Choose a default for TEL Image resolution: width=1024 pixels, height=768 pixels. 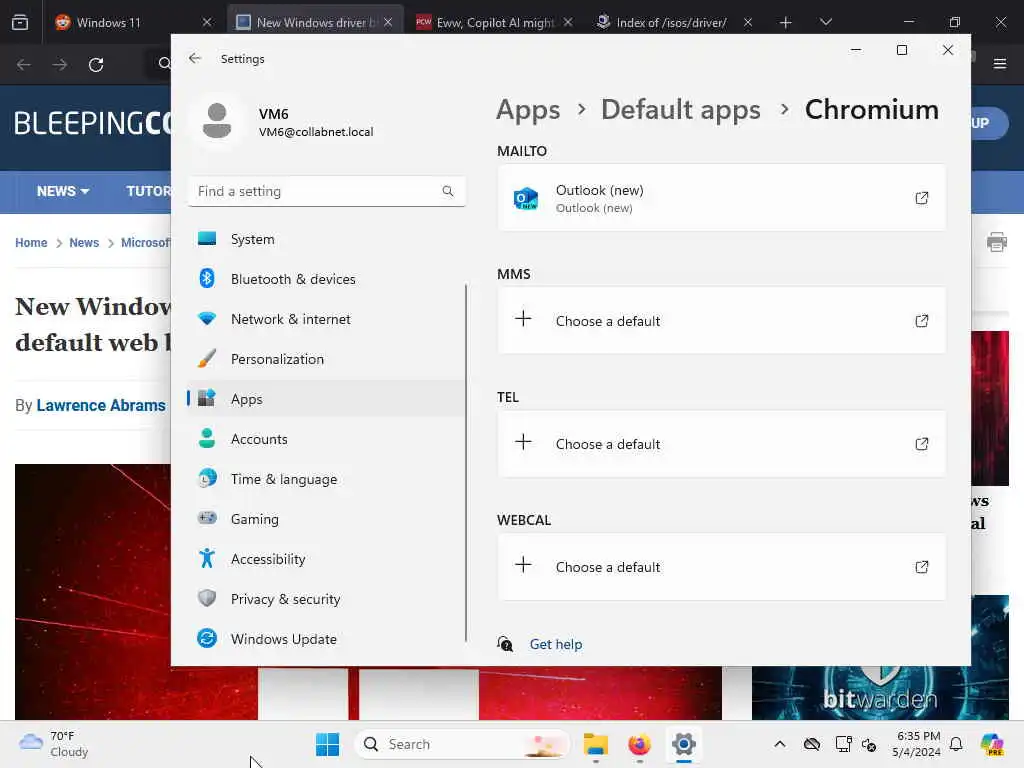tap(721, 444)
